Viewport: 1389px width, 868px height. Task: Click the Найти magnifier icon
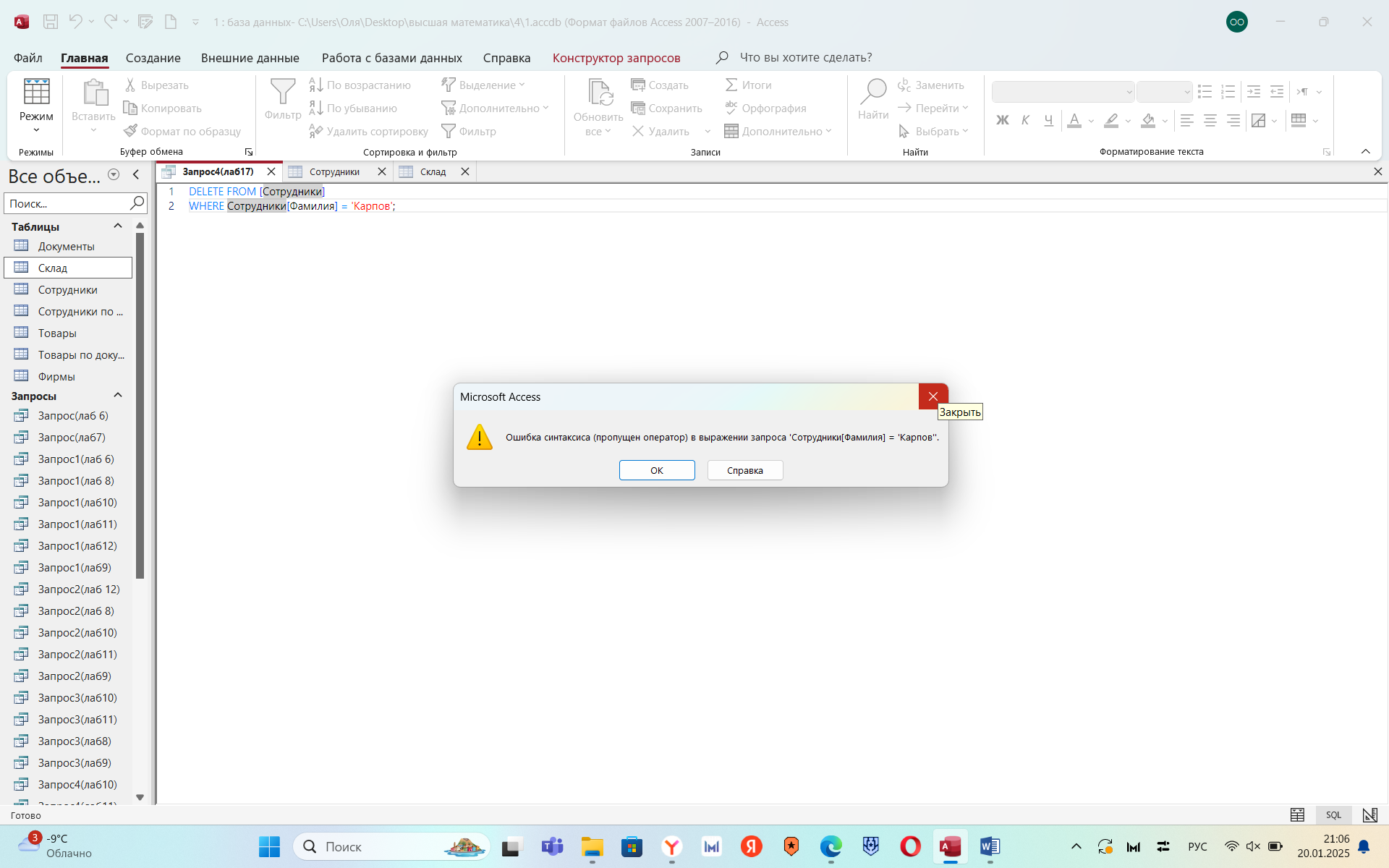(873, 92)
